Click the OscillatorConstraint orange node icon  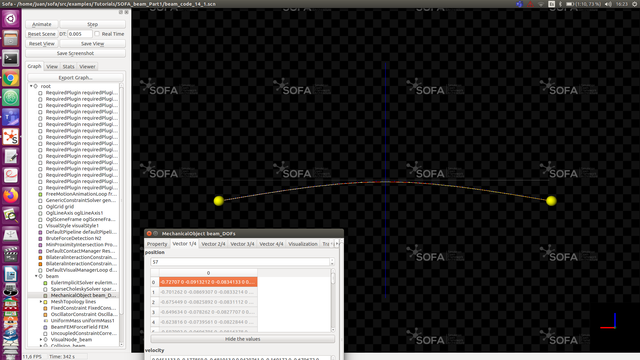[45, 314]
